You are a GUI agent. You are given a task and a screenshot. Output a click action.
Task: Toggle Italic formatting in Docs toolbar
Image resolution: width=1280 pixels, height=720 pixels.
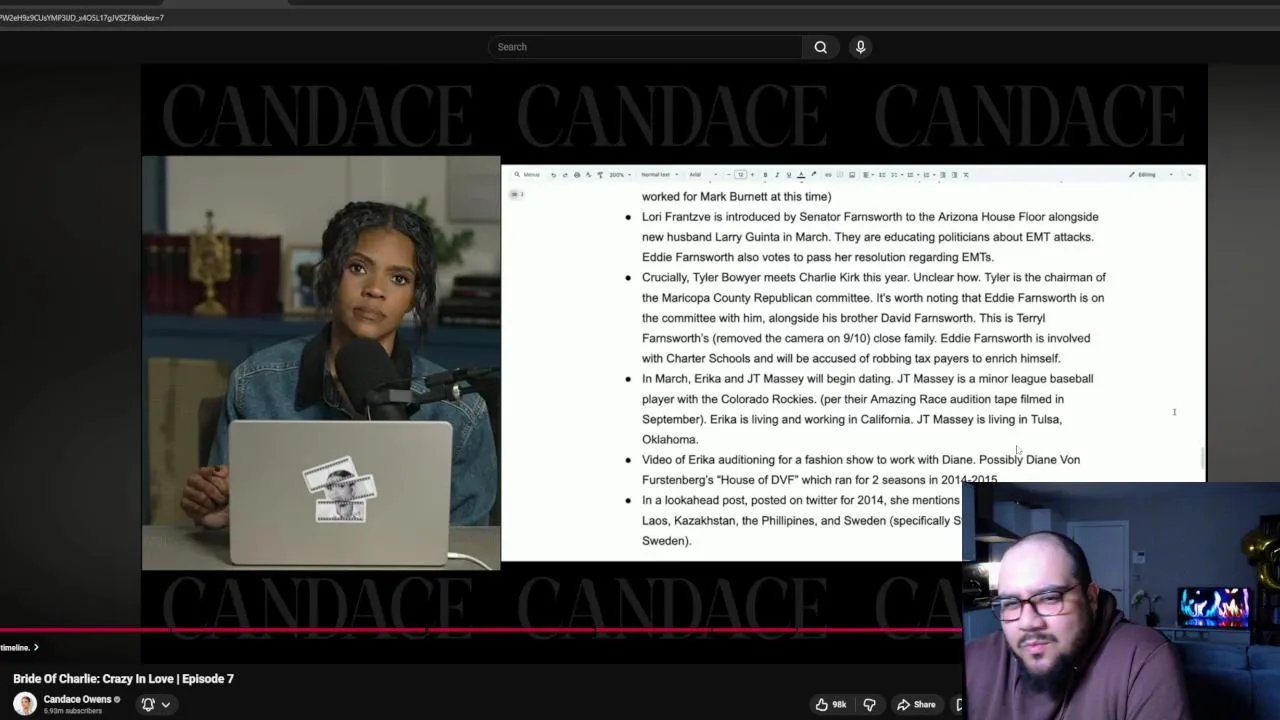pos(777,175)
